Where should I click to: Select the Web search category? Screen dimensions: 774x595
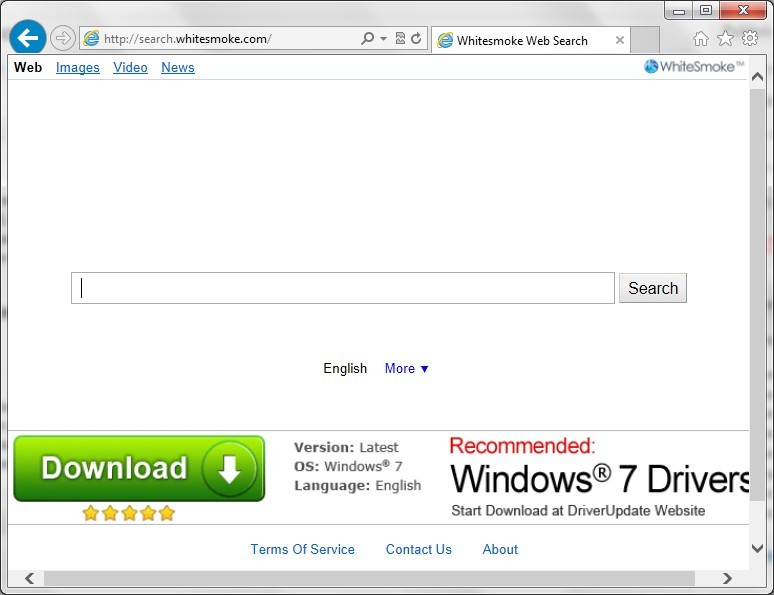tap(28, 67)
